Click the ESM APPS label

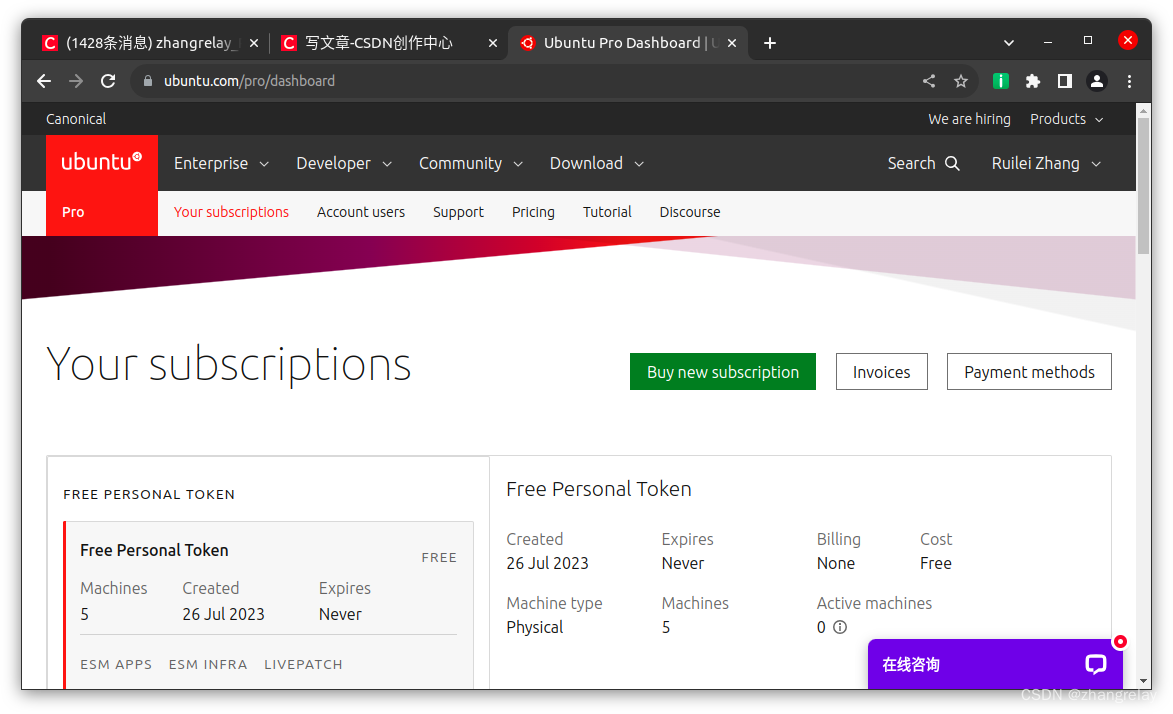tap(116, 665)
